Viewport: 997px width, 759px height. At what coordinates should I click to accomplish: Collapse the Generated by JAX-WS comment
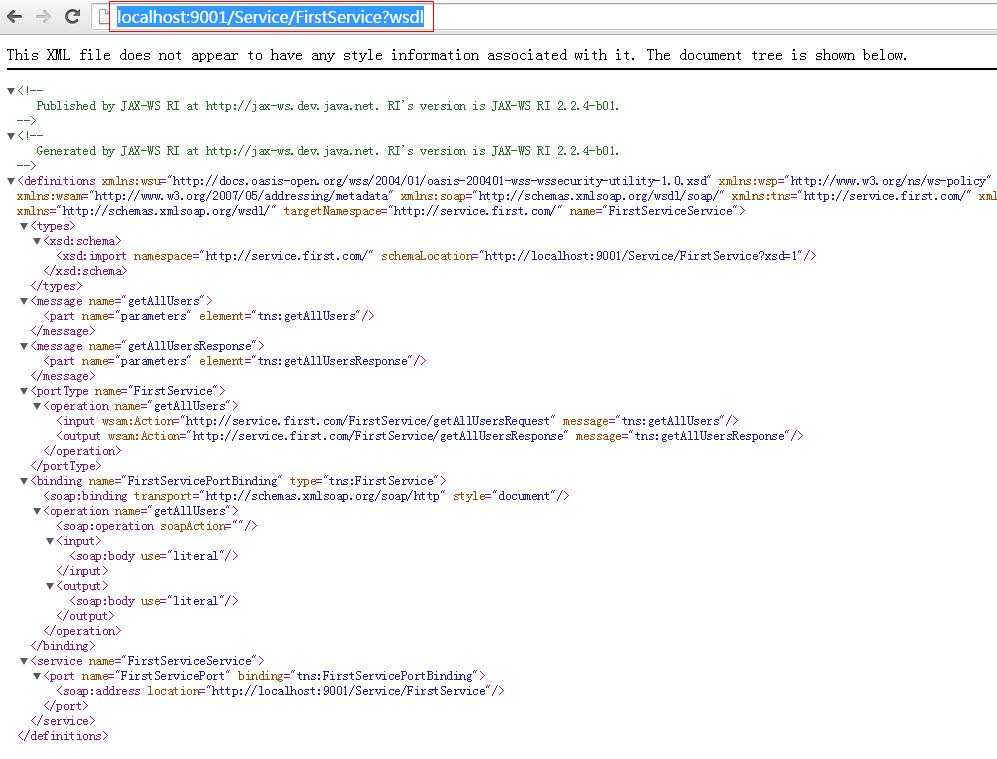click(x=11, y=136)
